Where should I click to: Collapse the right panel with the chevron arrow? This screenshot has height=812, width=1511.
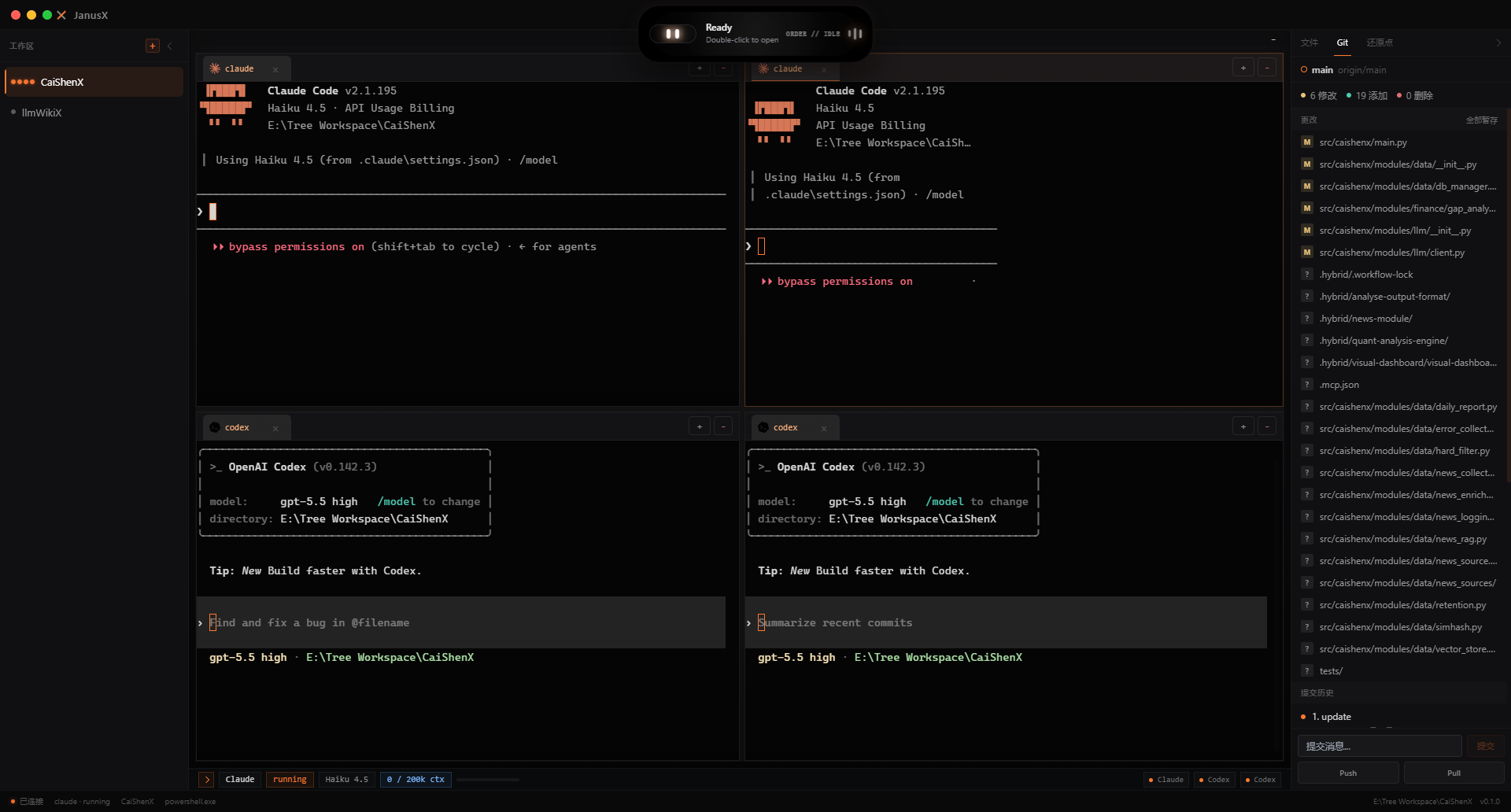tap(1498, 42)
